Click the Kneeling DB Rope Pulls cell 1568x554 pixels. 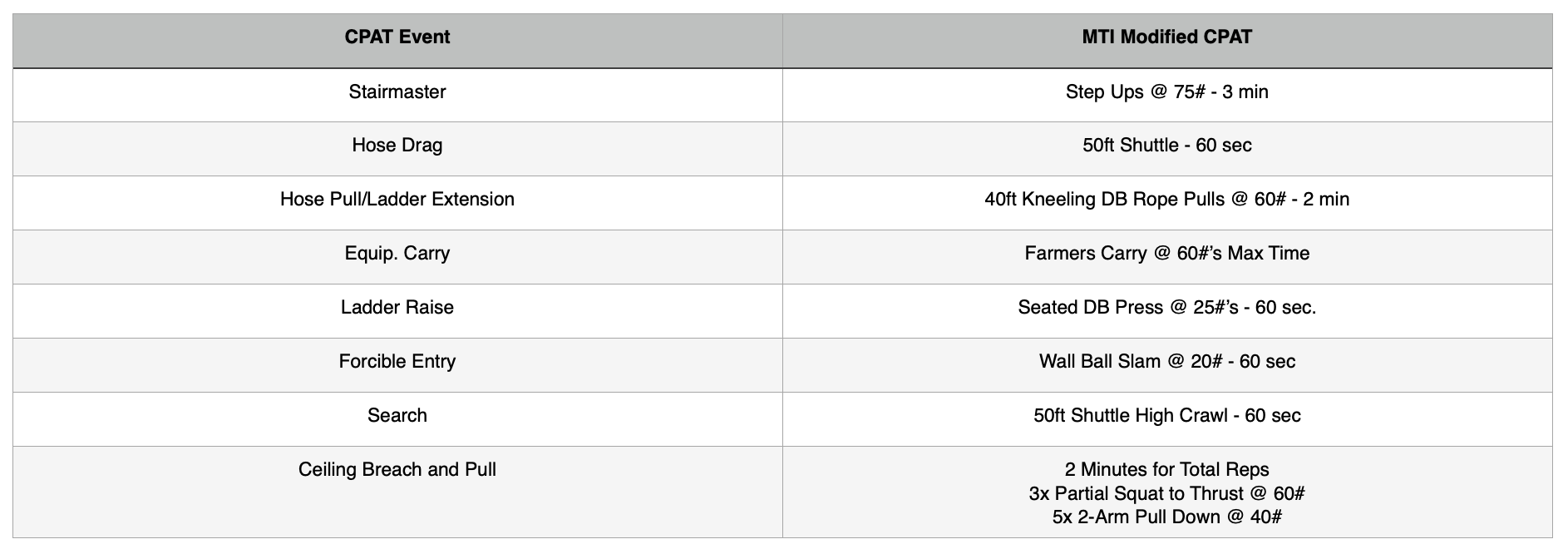1166,200
